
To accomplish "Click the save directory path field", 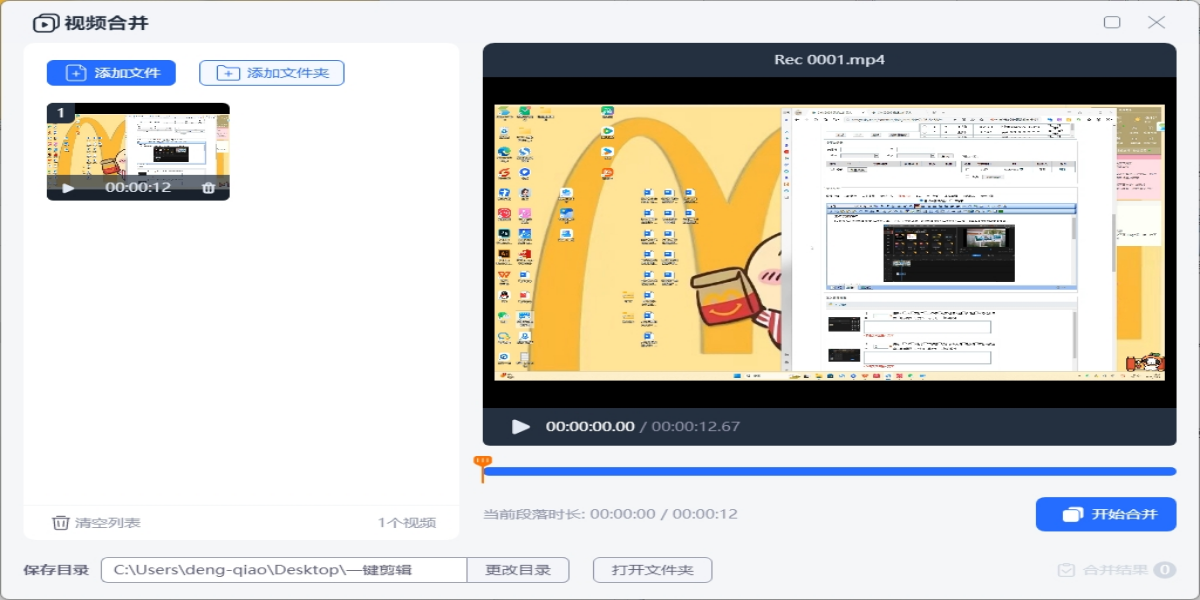I will (x=284, y=570).
